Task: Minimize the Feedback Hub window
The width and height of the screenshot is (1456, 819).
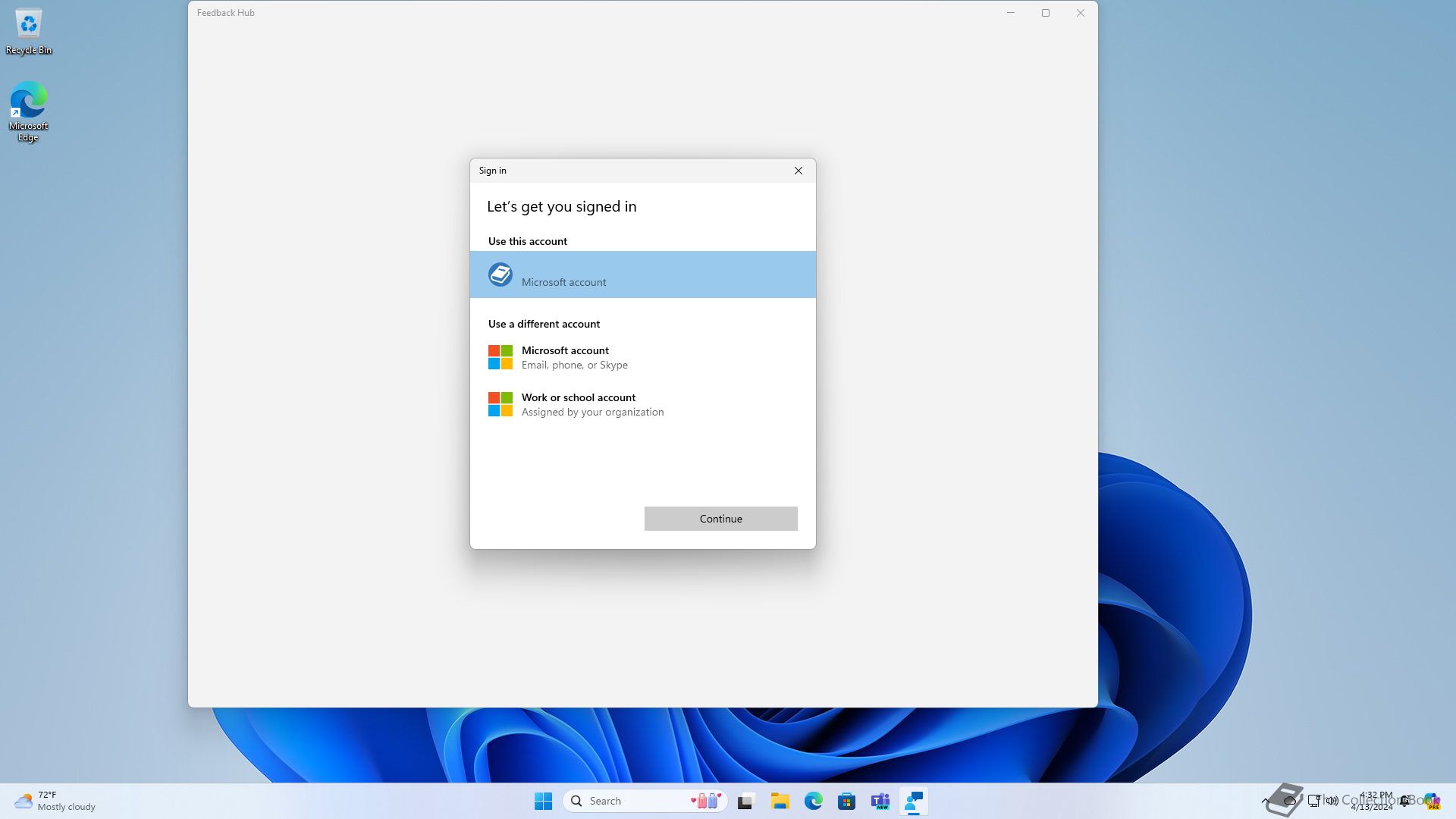Action: [1011, 13]
